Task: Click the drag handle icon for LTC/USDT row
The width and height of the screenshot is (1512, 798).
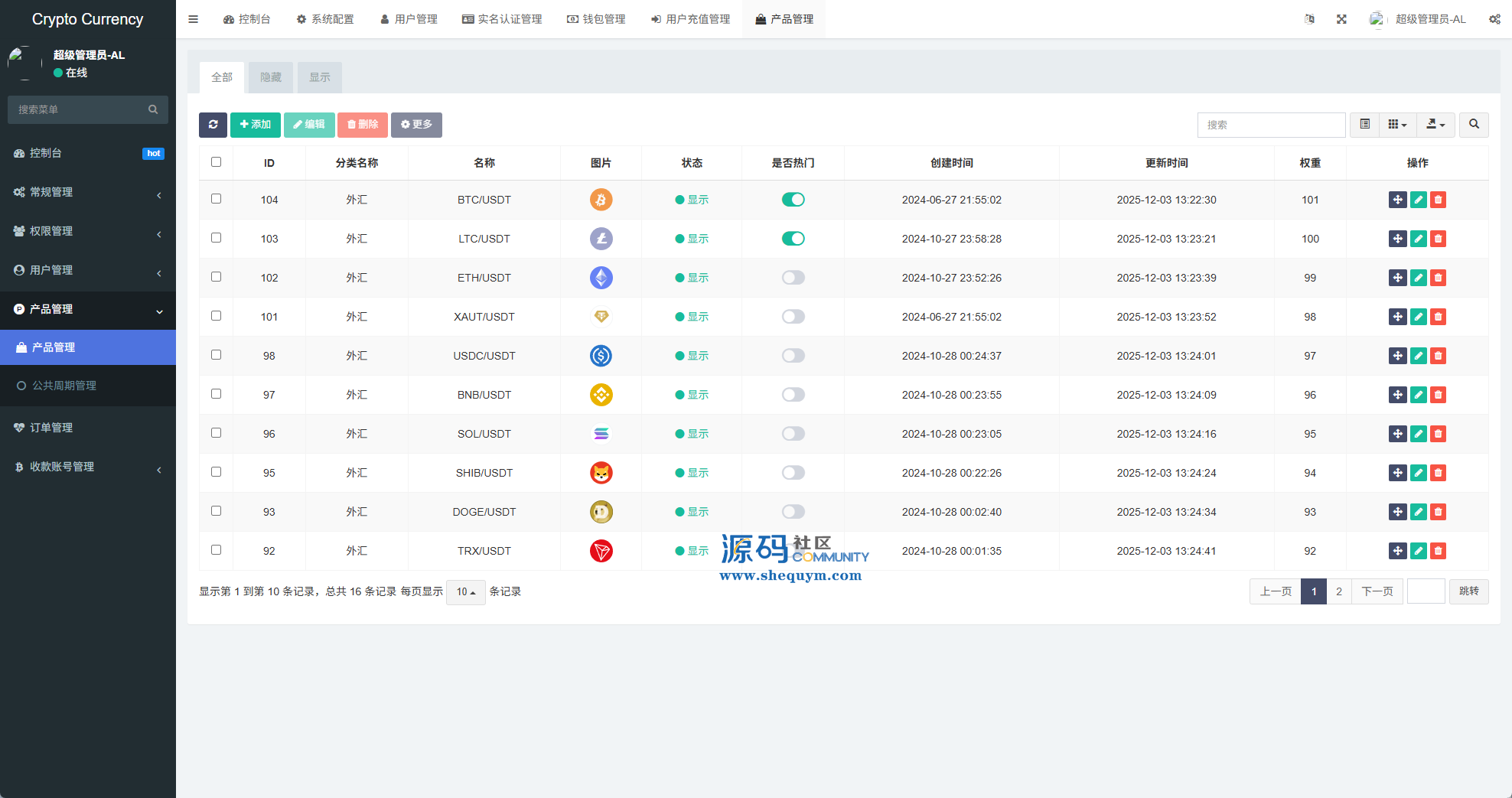Action: point(1397,239)
